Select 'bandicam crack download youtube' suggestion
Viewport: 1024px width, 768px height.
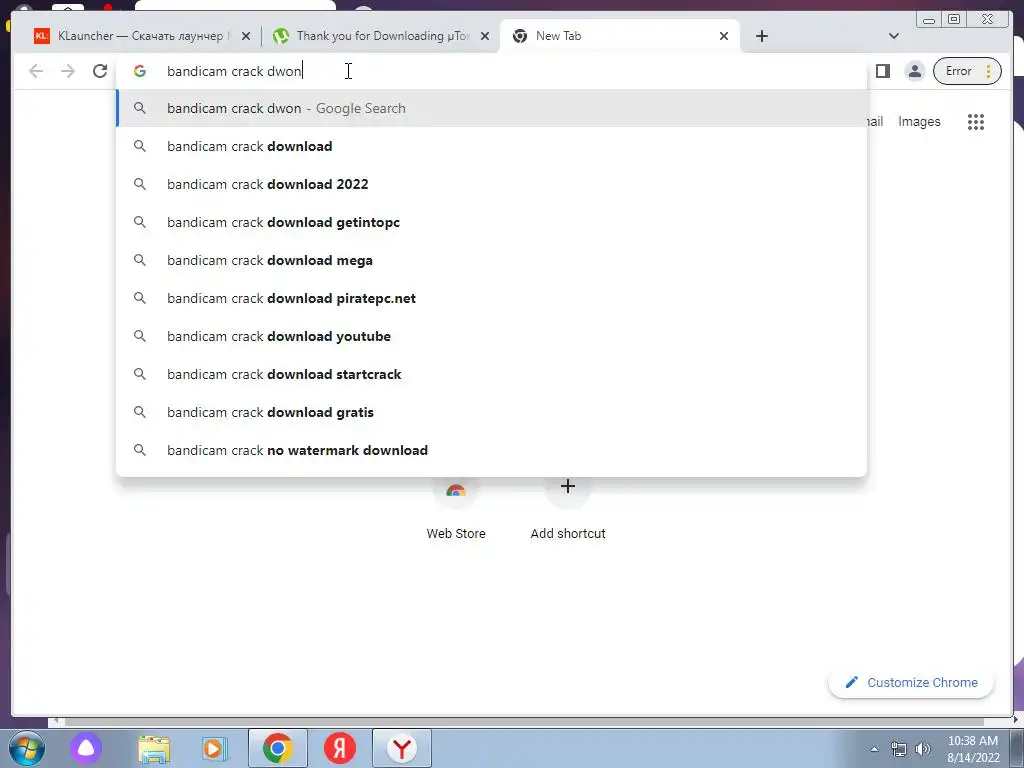(x=491, y=336)
